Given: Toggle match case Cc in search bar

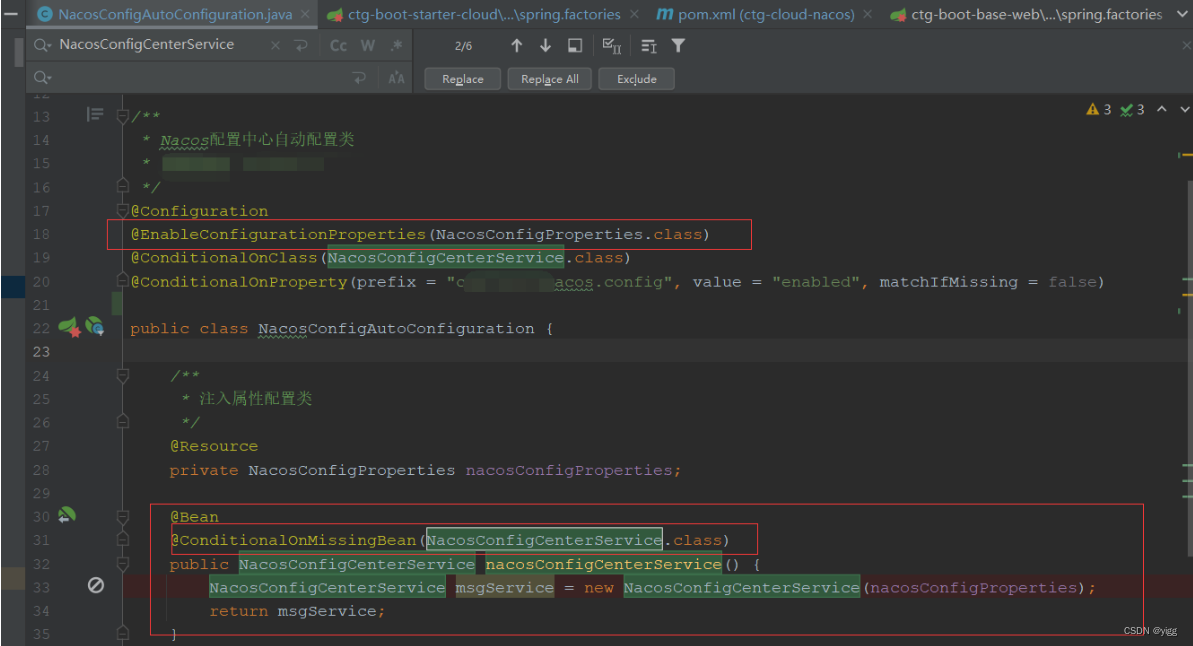Looking at the screenshot, I should tap(338, 44).
